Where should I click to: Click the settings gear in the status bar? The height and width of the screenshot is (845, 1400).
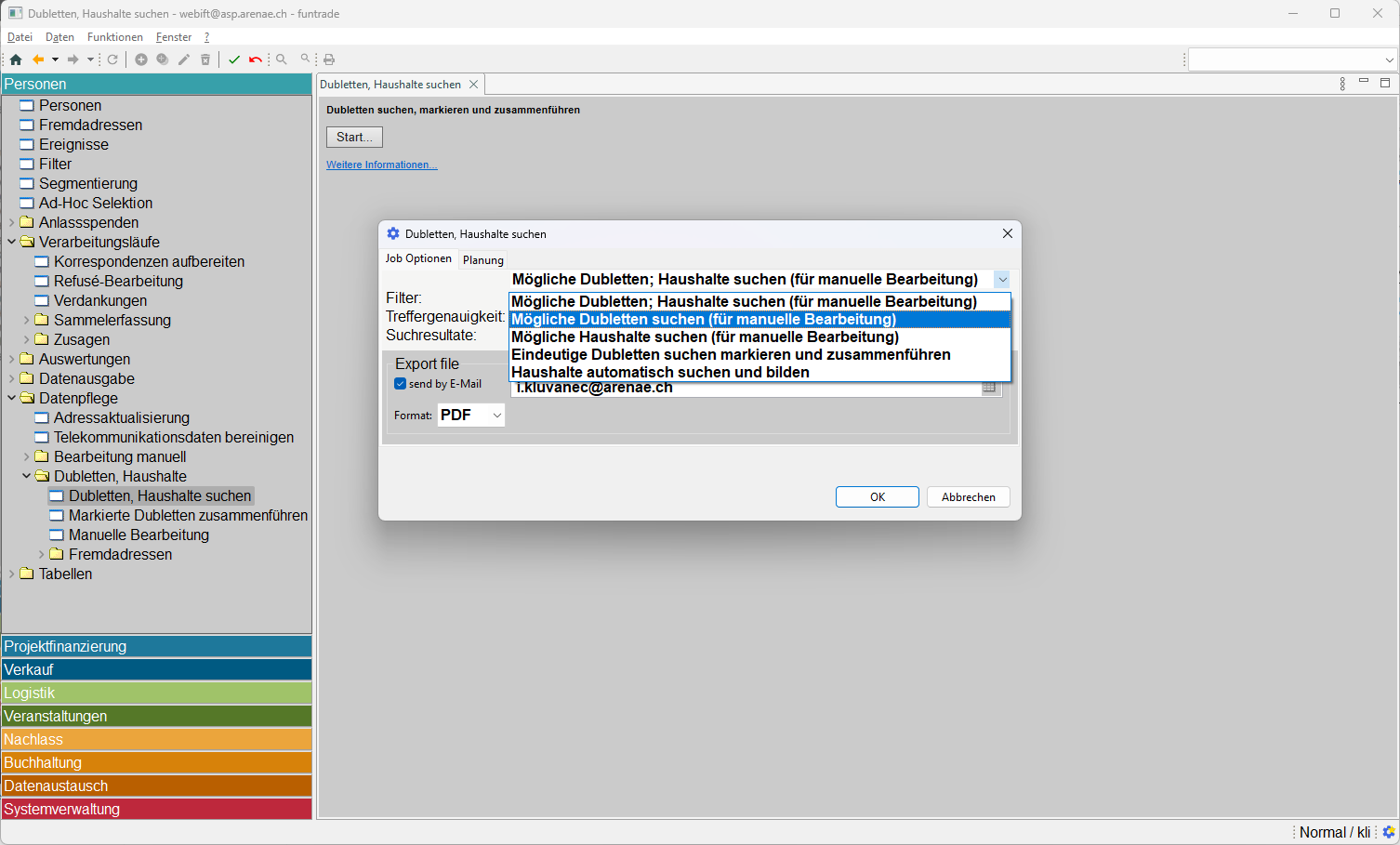pyautogui.click(x=1389, y=832)
